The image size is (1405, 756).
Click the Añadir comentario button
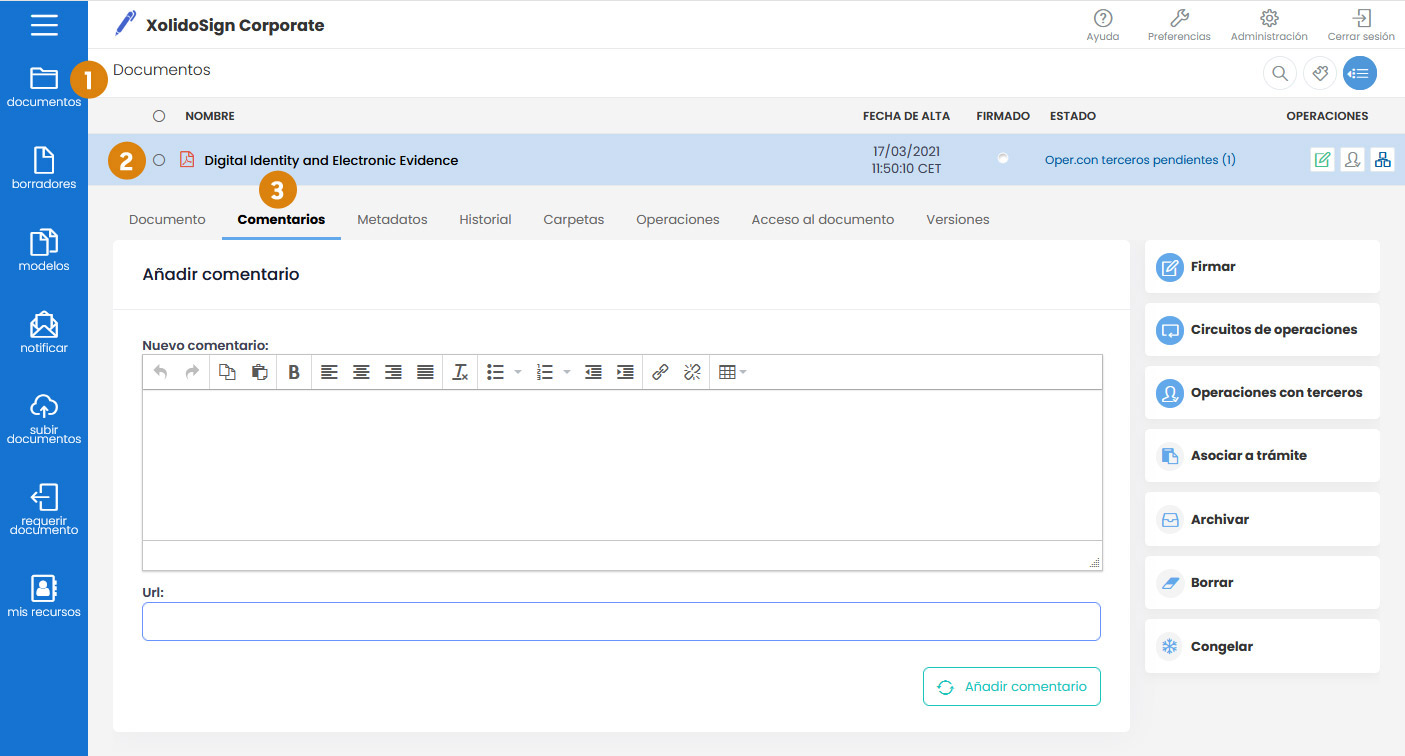pyautogui.click(x=1012, y=686)
